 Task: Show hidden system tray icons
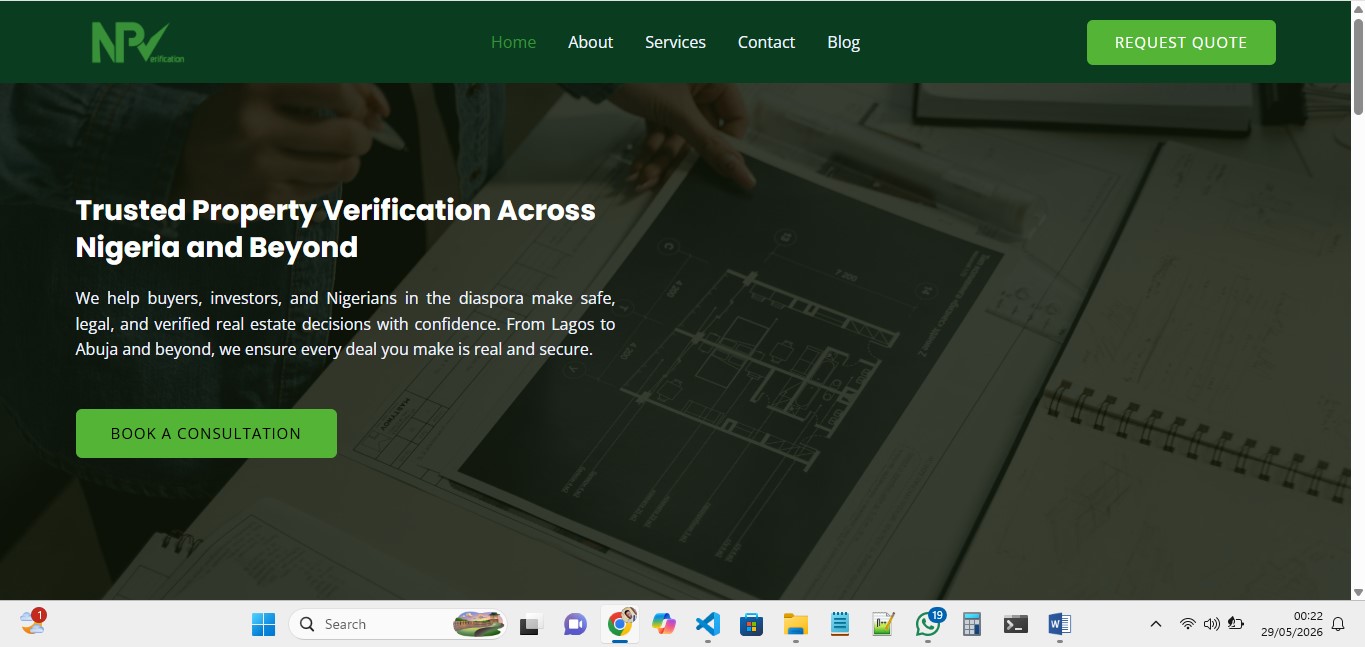point(1156,624)
